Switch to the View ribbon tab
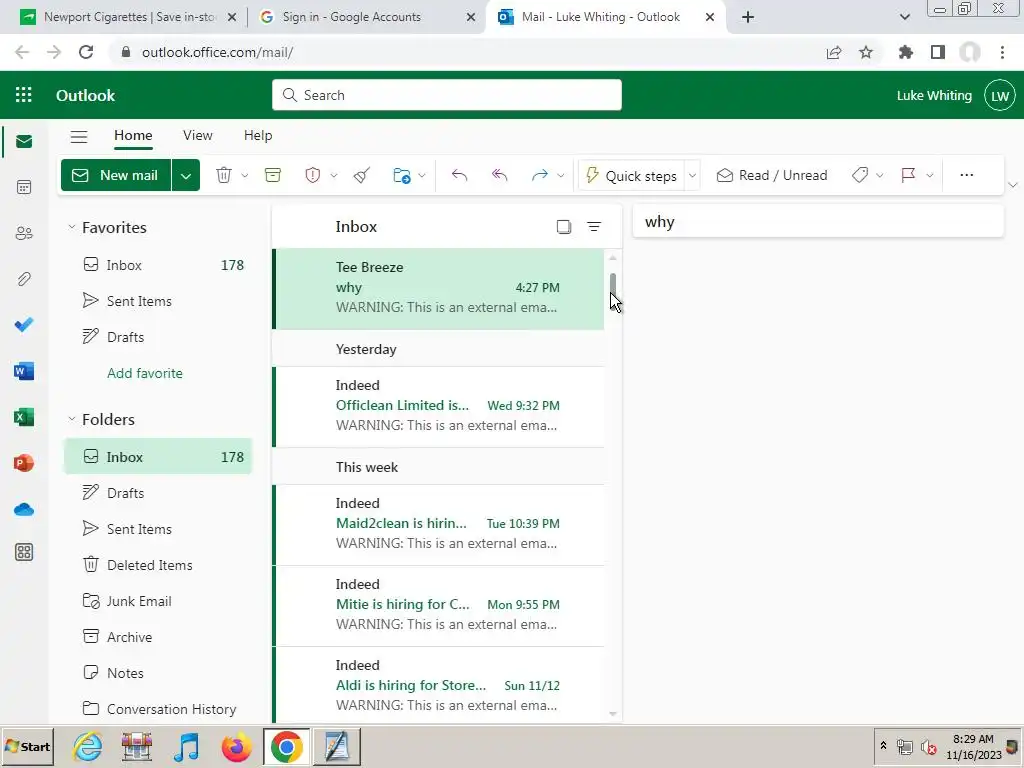Screen dimensions: 1024x768 [197, 135]
